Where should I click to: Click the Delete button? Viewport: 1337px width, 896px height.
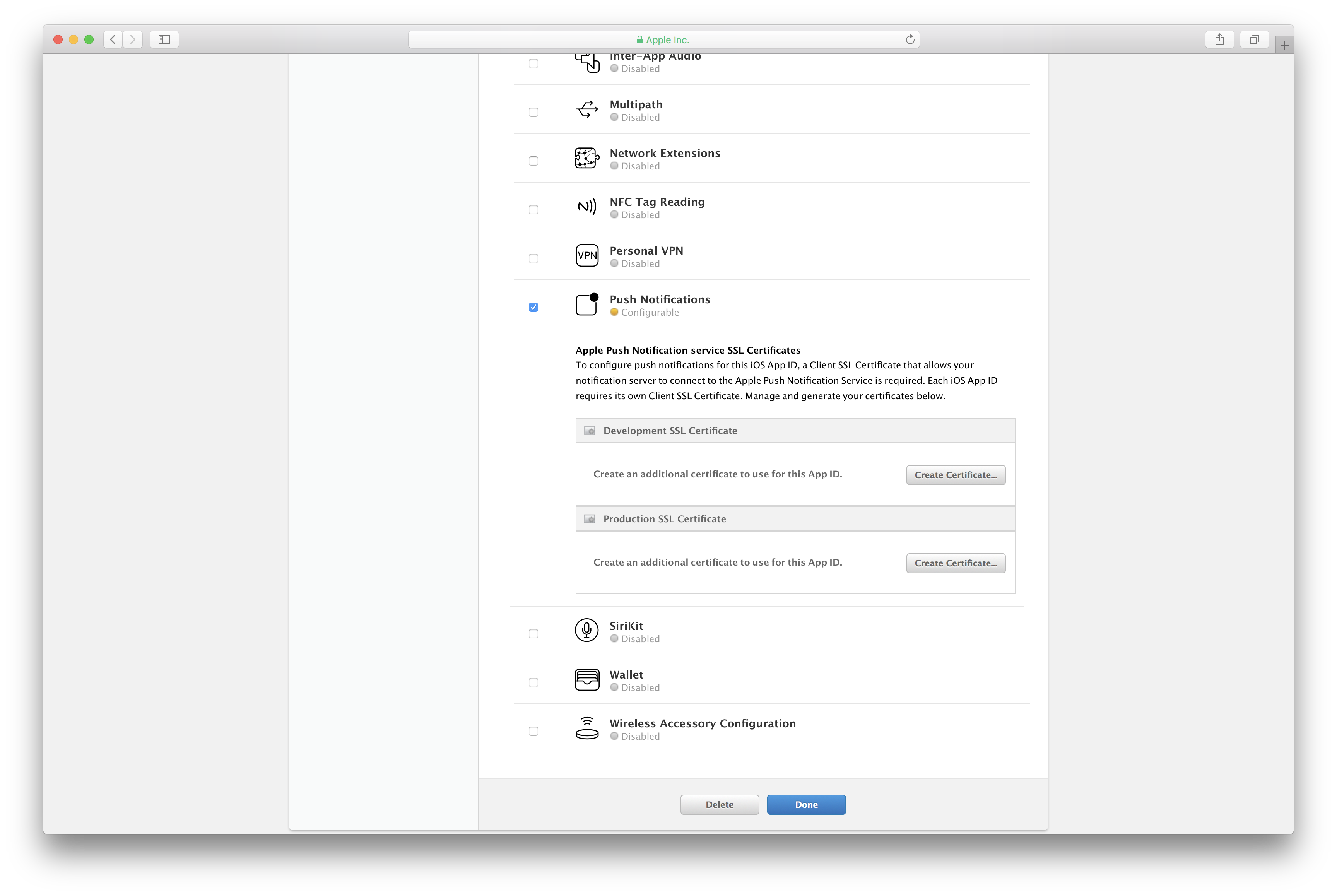[719, 805]
